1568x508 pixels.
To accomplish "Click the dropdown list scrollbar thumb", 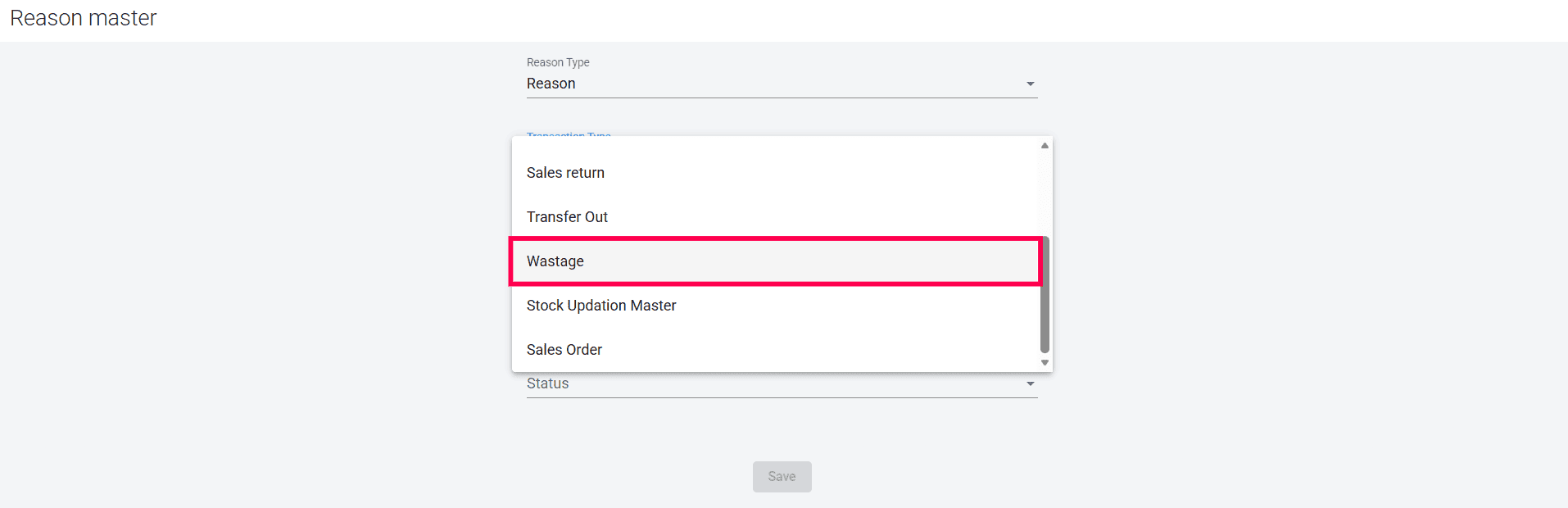I will tap(1045, 295).
